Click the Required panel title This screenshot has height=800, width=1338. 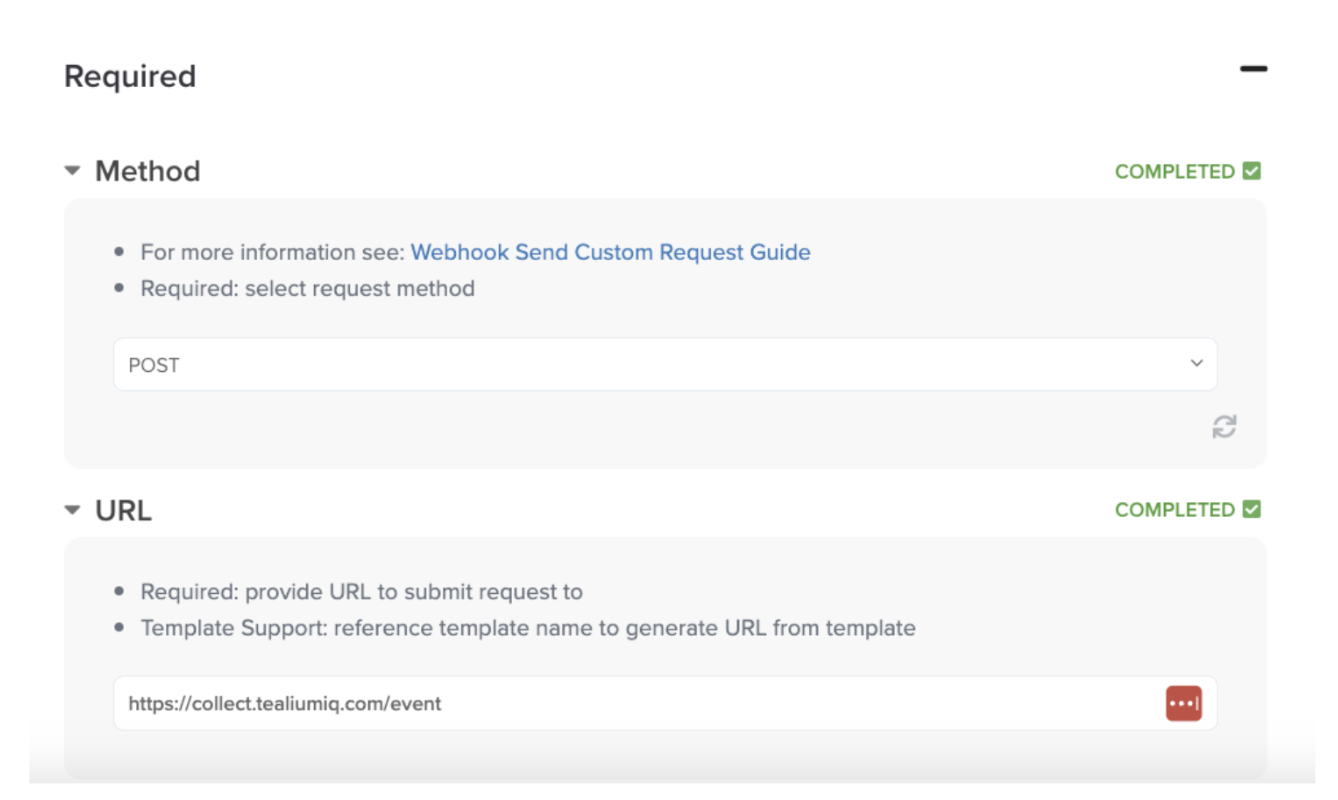pyautogui.click(x=130, y=77)
